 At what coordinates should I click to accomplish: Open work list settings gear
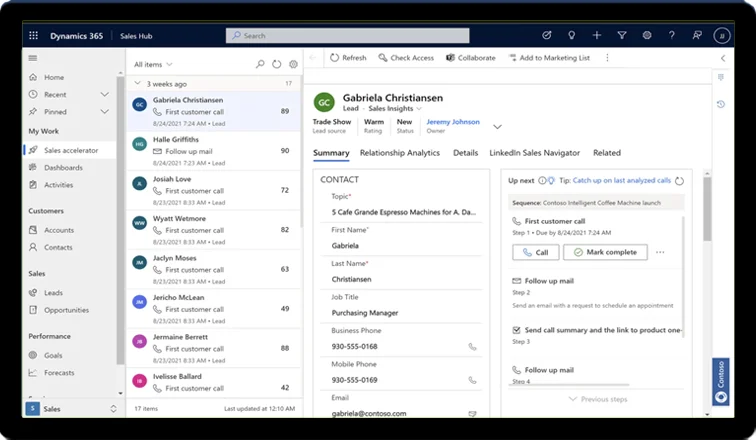tap(293, 64)
